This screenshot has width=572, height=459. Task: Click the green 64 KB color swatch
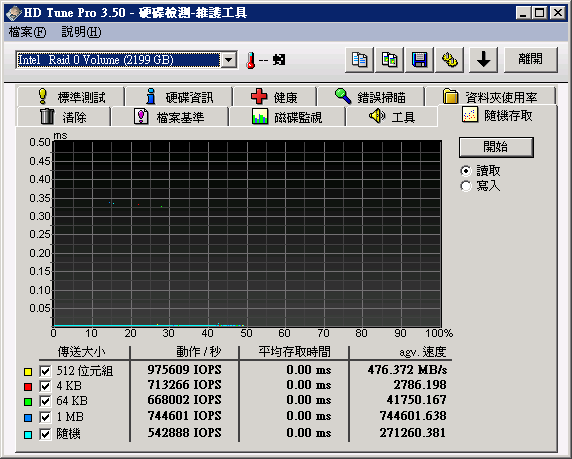click(x=28, y=402)
